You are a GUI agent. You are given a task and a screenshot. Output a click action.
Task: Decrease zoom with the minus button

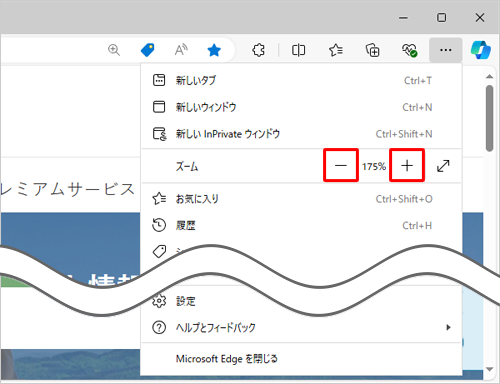[x=341, y=165]
